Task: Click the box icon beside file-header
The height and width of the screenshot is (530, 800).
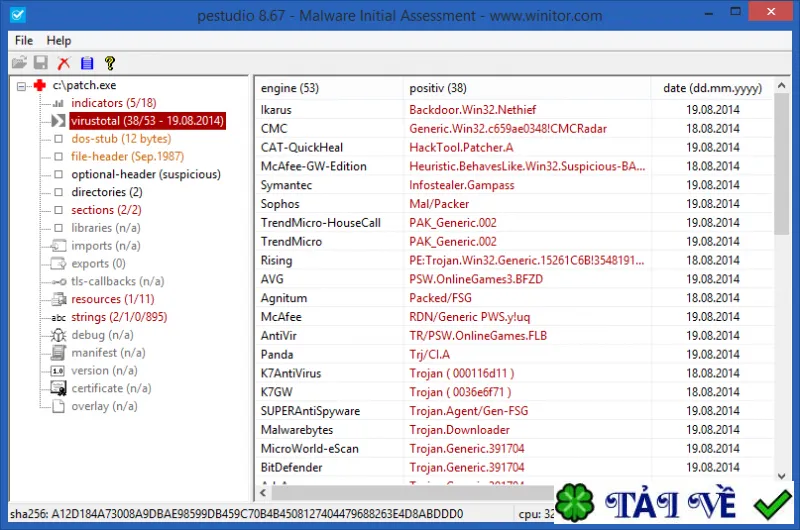Action: [58, 157]
